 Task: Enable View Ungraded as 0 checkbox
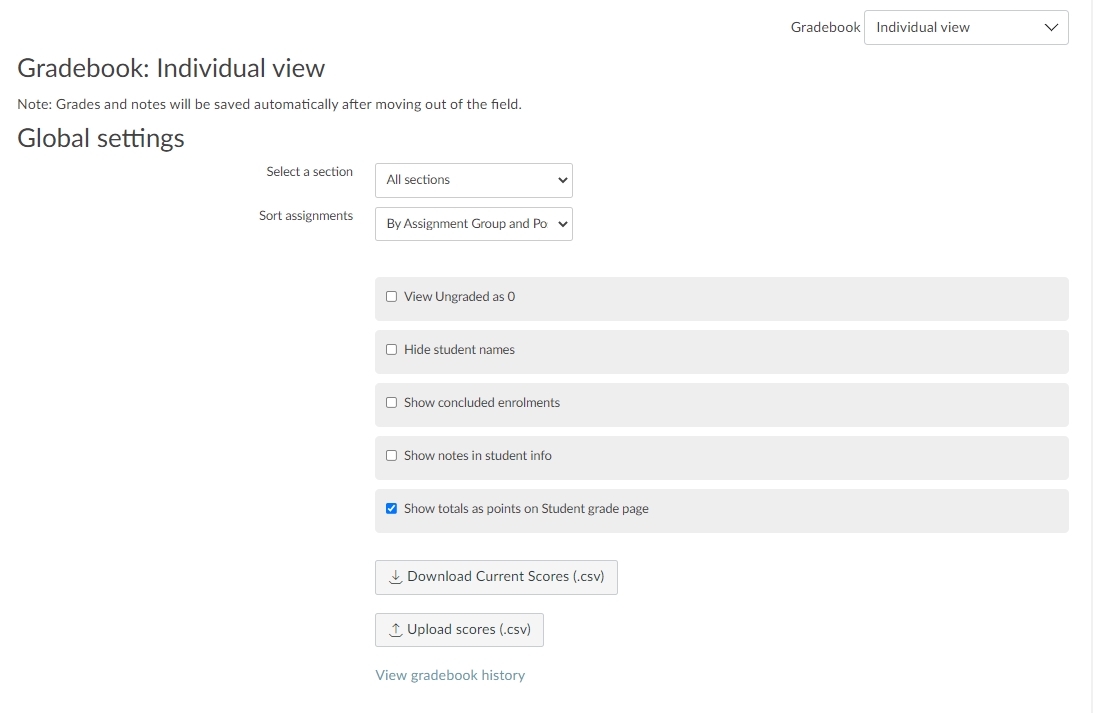click(391, 297)
